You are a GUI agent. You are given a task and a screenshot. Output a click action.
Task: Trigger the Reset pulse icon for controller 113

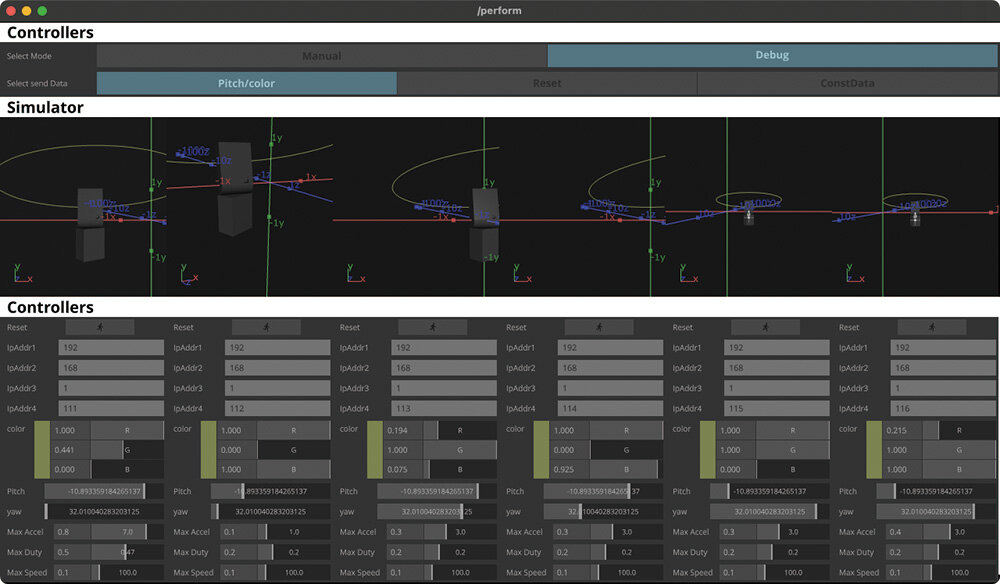(432, 327)
